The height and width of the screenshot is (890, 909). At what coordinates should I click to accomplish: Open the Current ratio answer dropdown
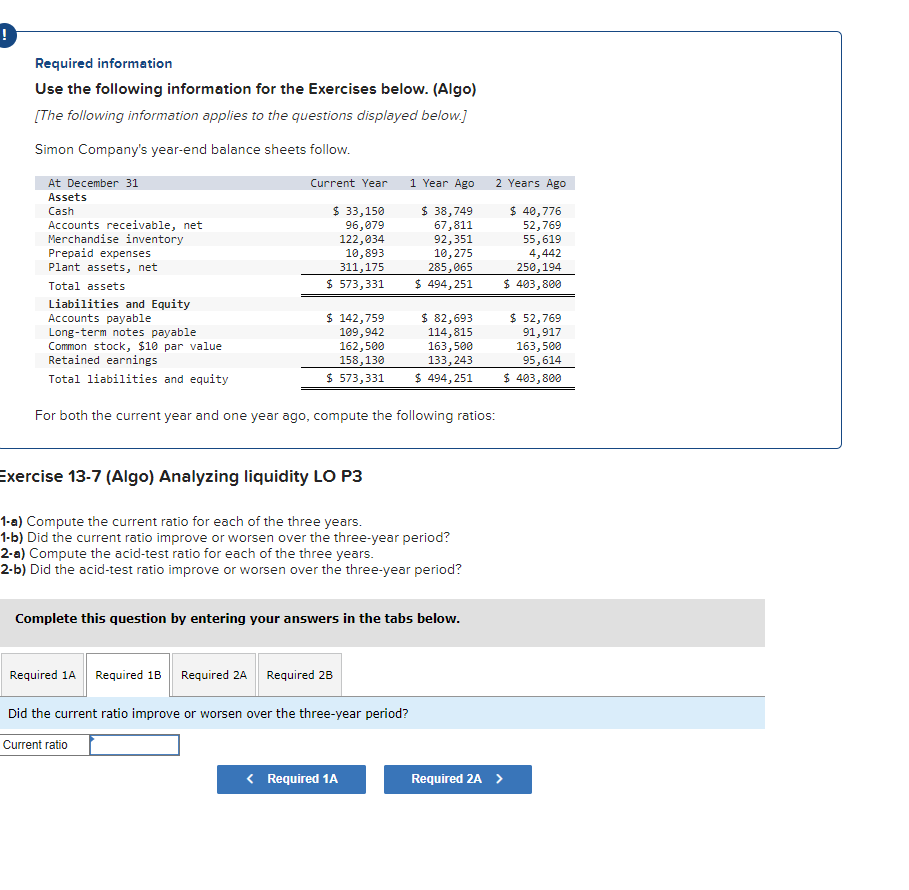(x=134, y=745)
